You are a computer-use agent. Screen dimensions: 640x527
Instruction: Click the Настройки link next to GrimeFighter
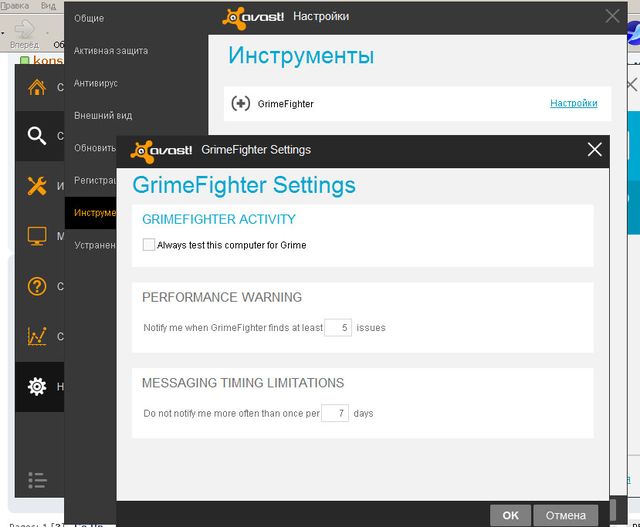click(x=573, y=103)
